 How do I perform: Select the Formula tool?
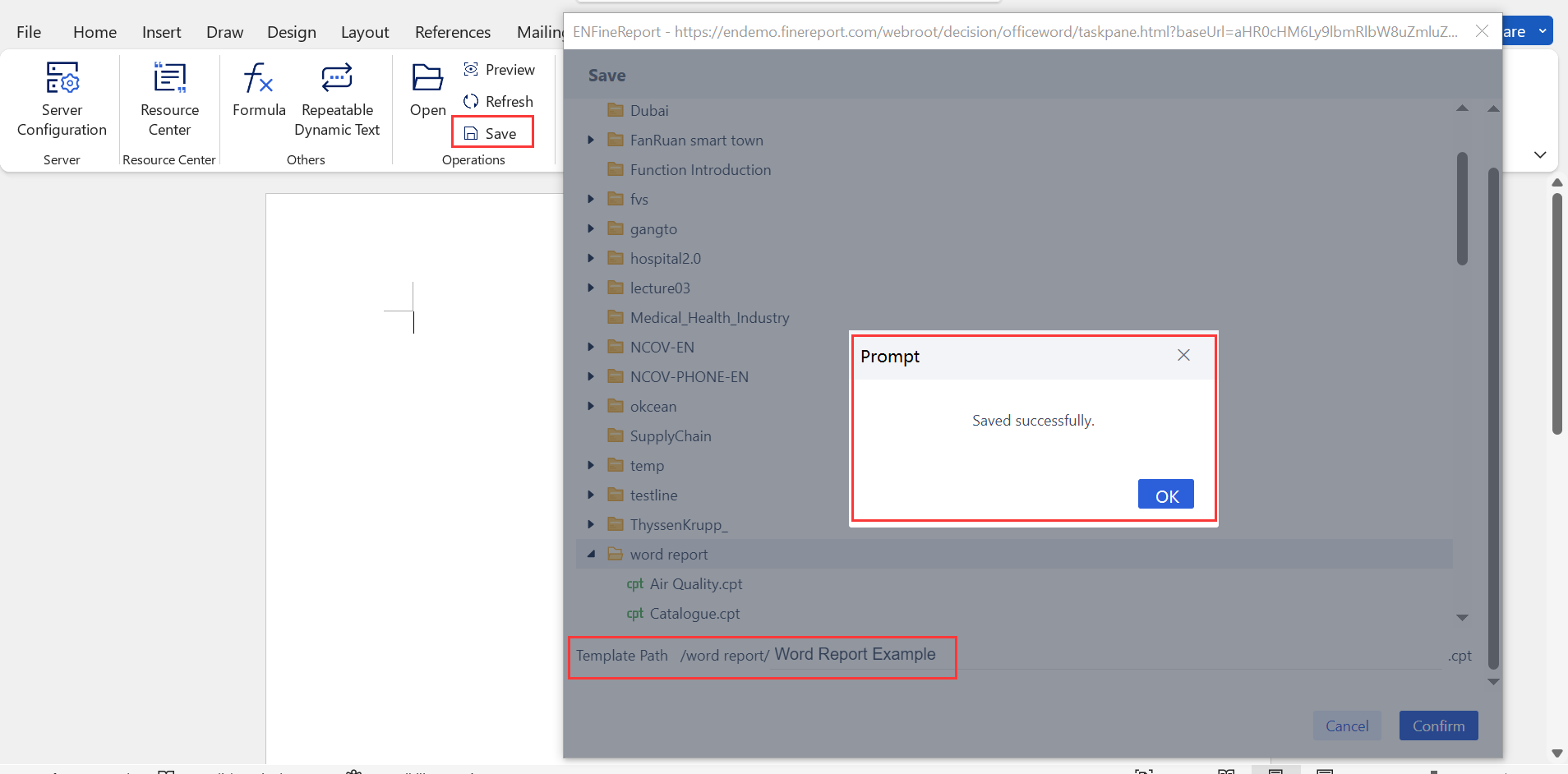coord(258,96)
